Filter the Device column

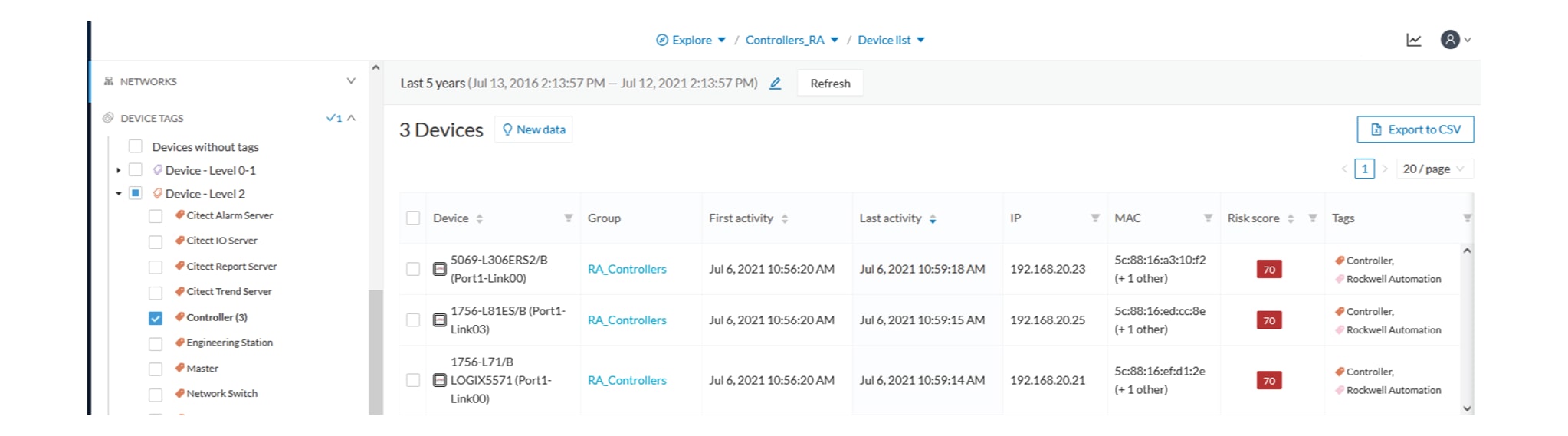[x=568, y=218]
